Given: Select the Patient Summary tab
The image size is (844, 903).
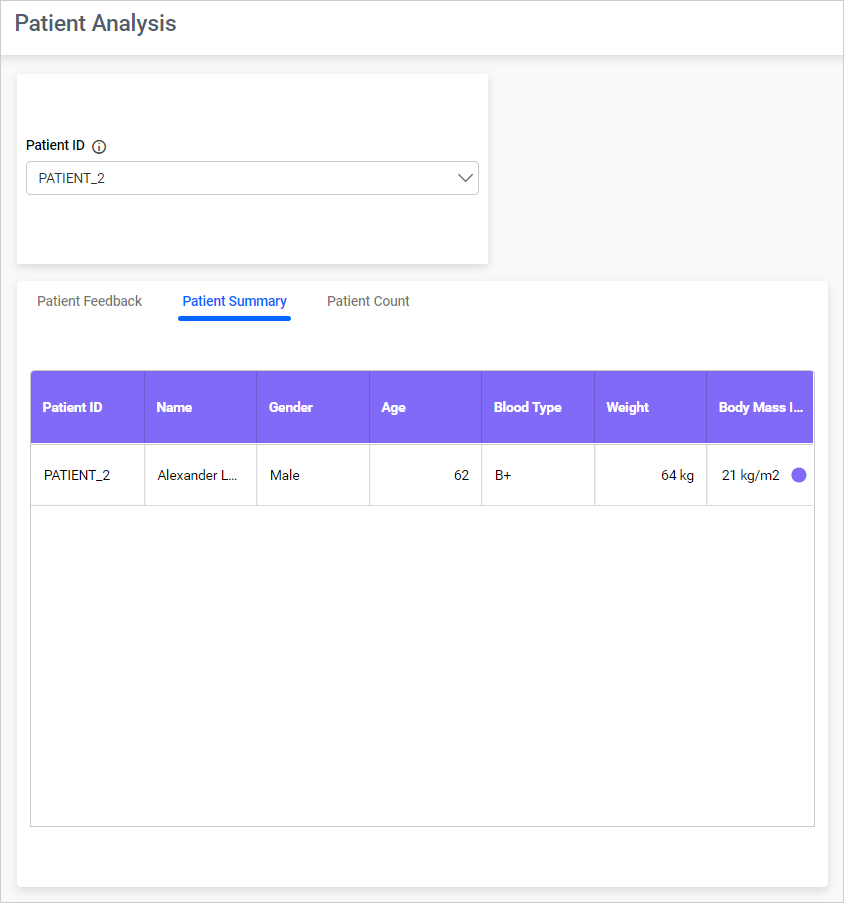Looking at the screenshot, I should pyautogui.click(x=234, y=301).
